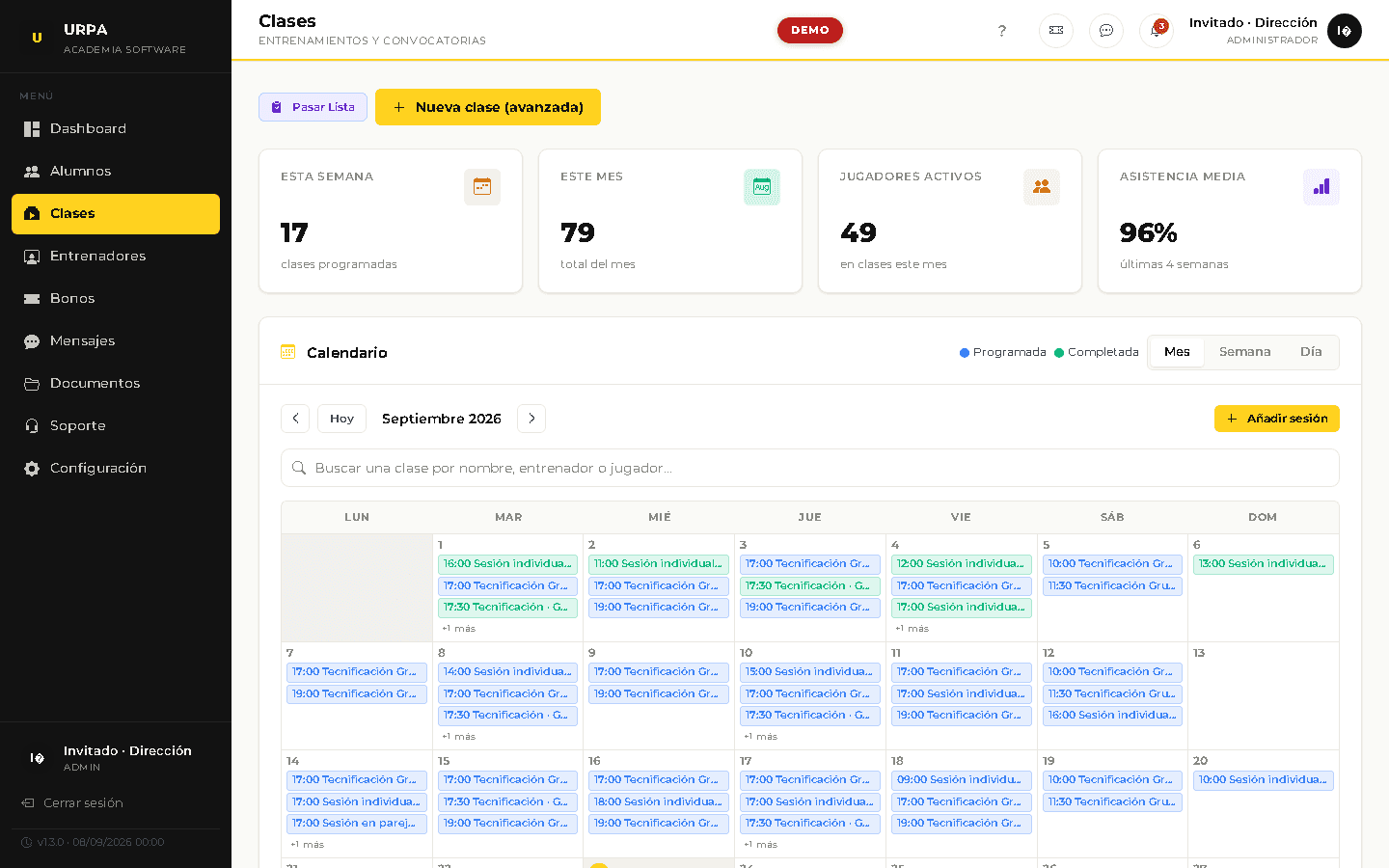Go to next month arrow
The height and width of the screenshot is (868, 1389).
point(531,419)
